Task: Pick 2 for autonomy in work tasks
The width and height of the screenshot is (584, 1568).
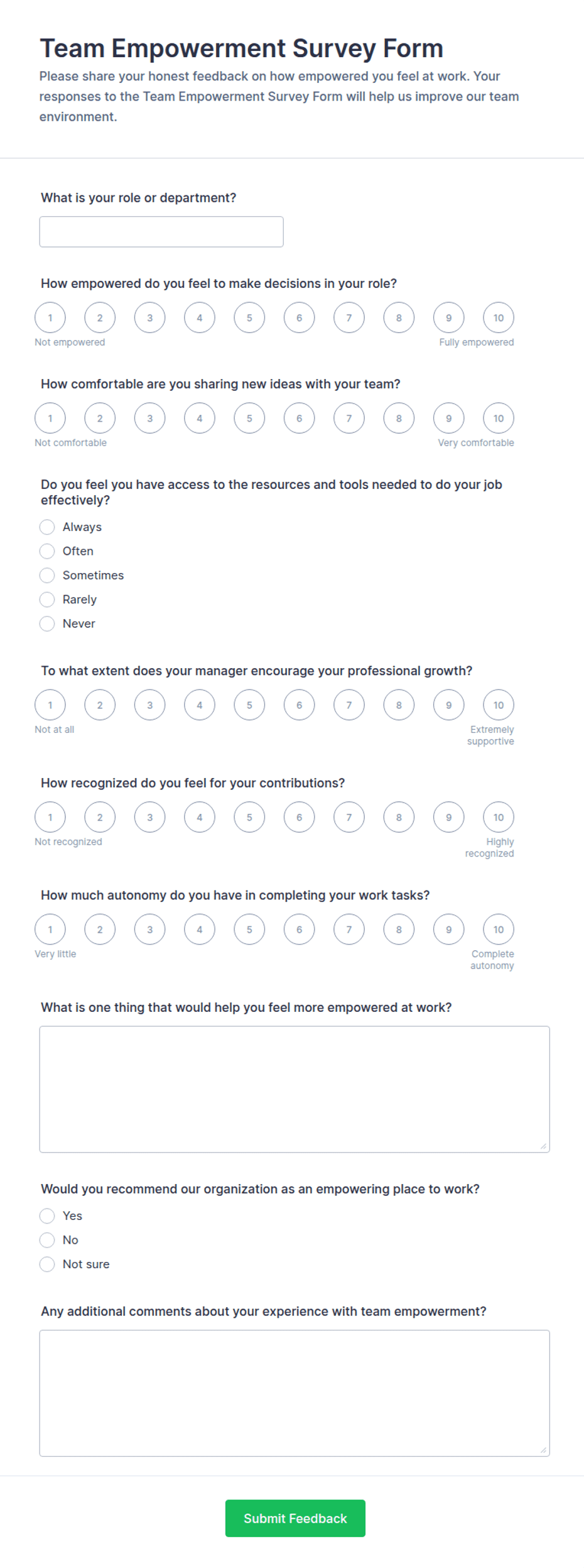Action: click(x=100, y=929)
